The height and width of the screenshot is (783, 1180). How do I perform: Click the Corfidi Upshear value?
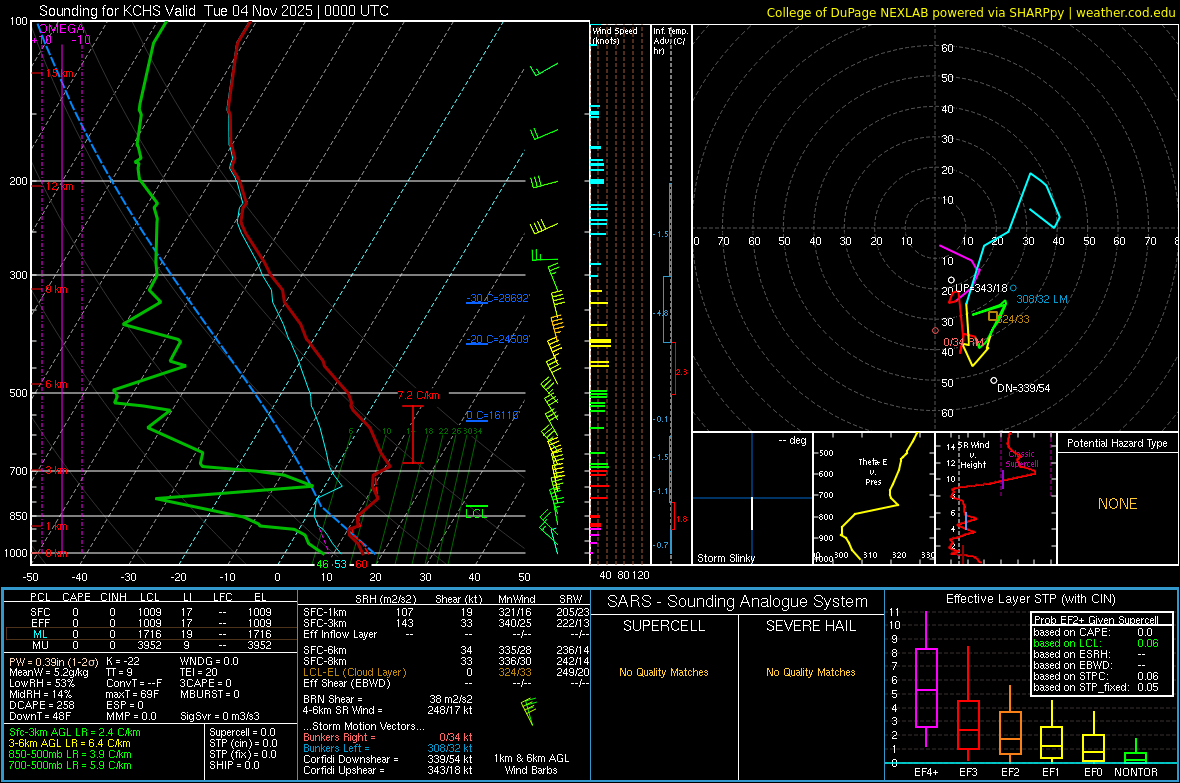click(x=388, y=769)
